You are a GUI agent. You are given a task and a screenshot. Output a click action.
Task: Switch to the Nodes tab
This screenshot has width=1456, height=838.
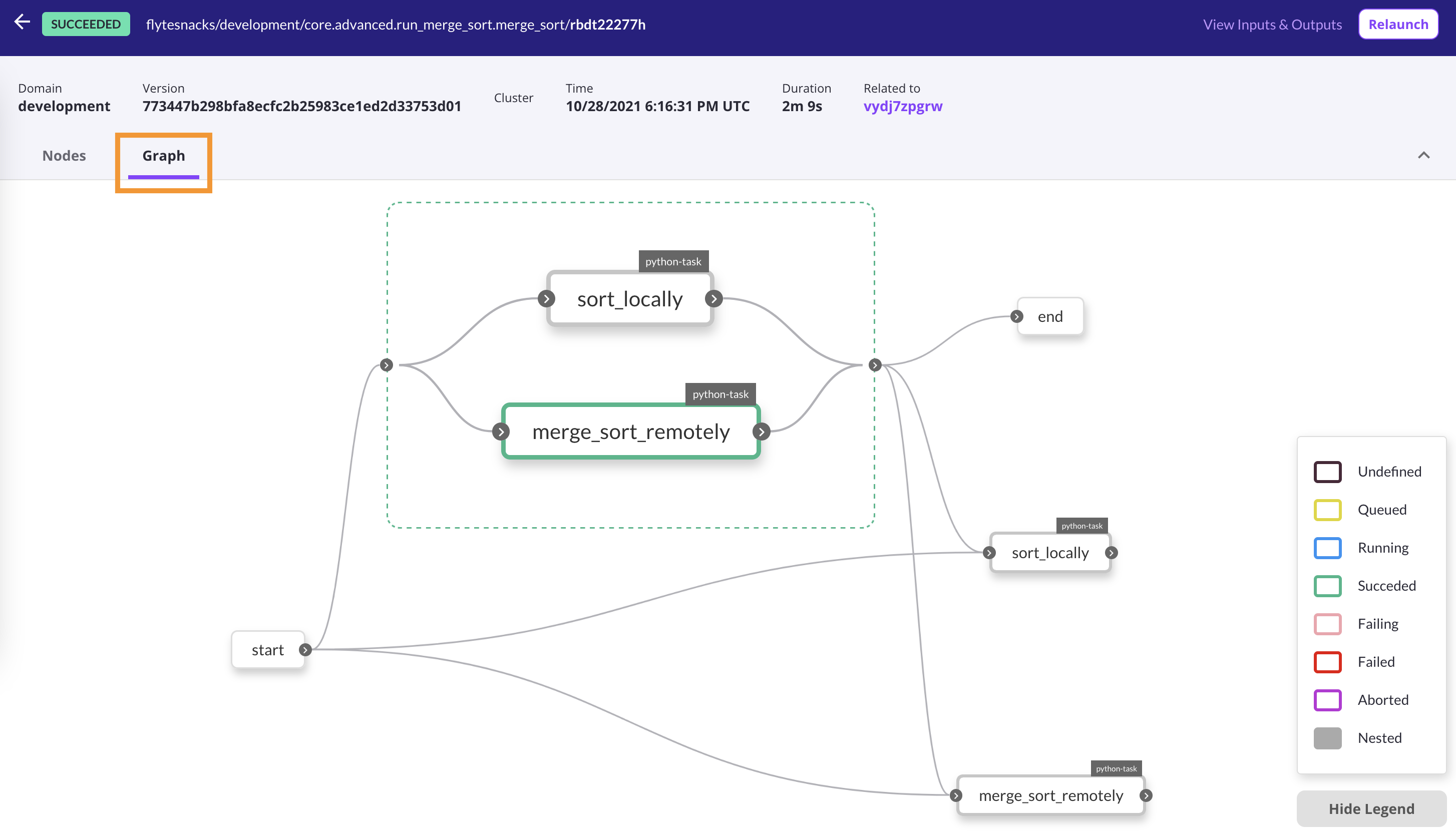tap(64, 155)
